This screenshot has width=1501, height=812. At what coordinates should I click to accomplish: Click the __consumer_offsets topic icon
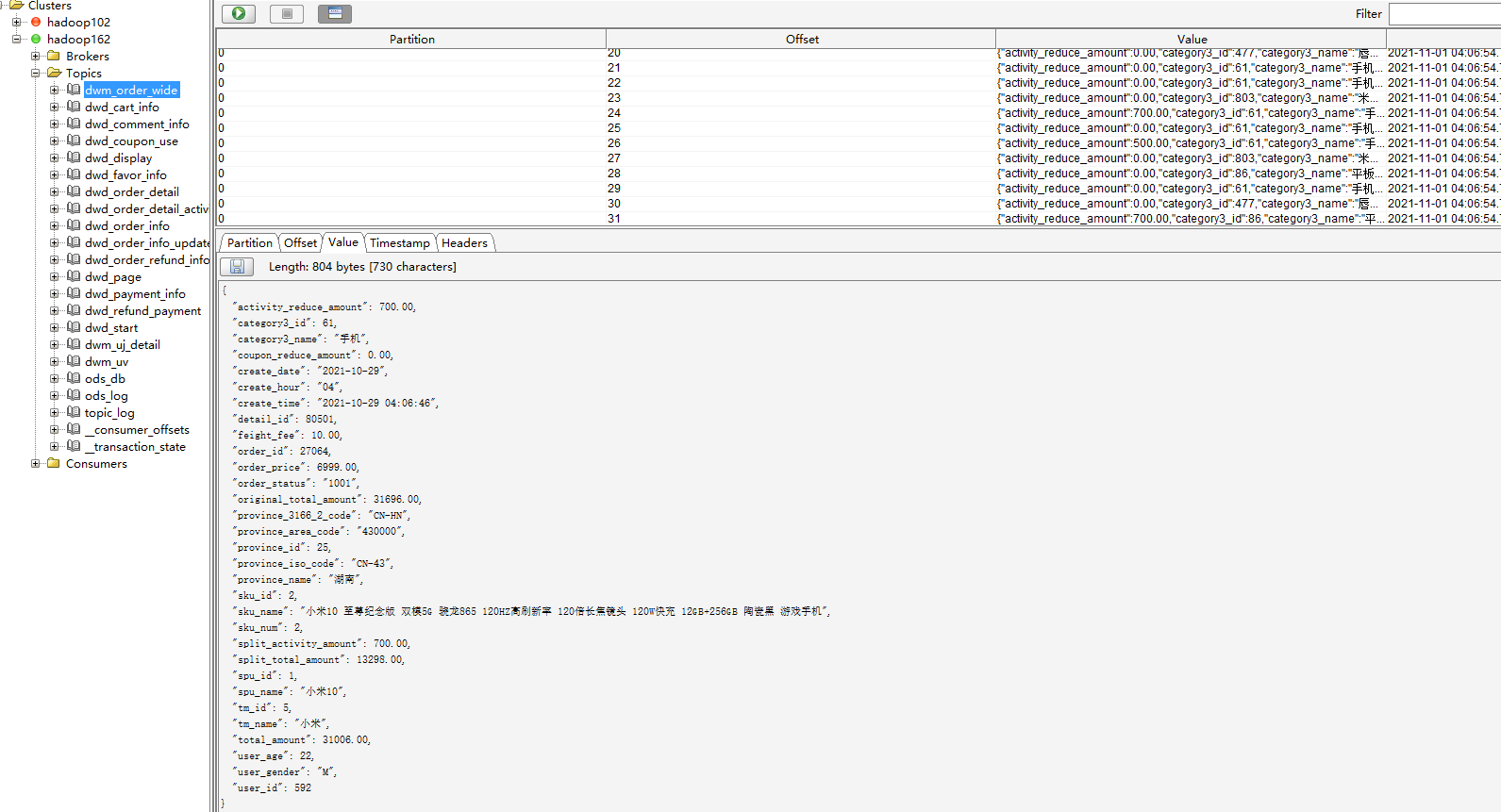pos(74,429)
